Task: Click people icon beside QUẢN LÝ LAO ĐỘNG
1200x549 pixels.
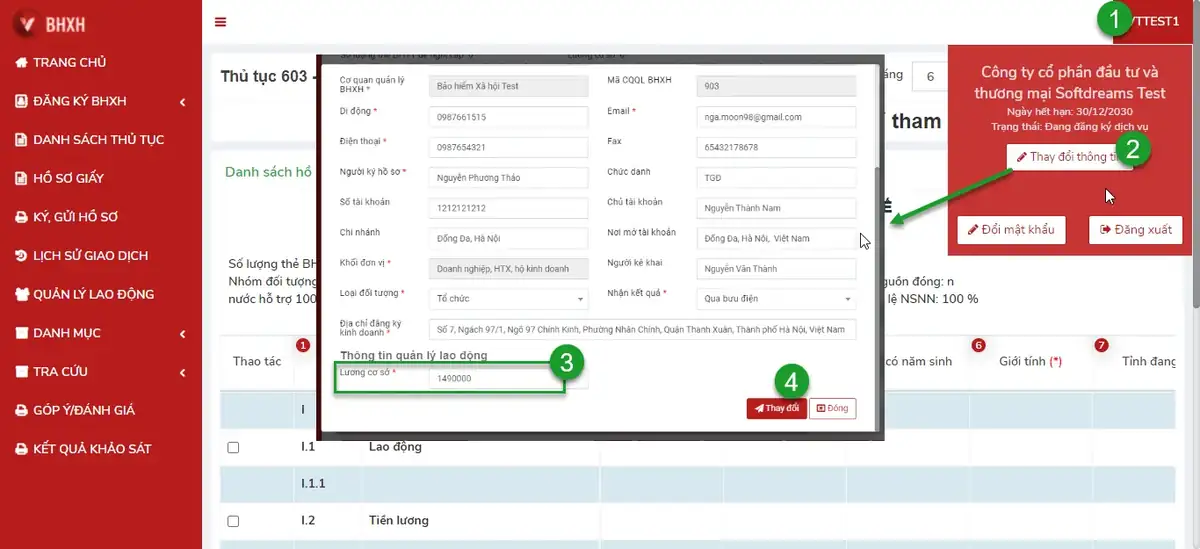Action: tap(21, 294)
